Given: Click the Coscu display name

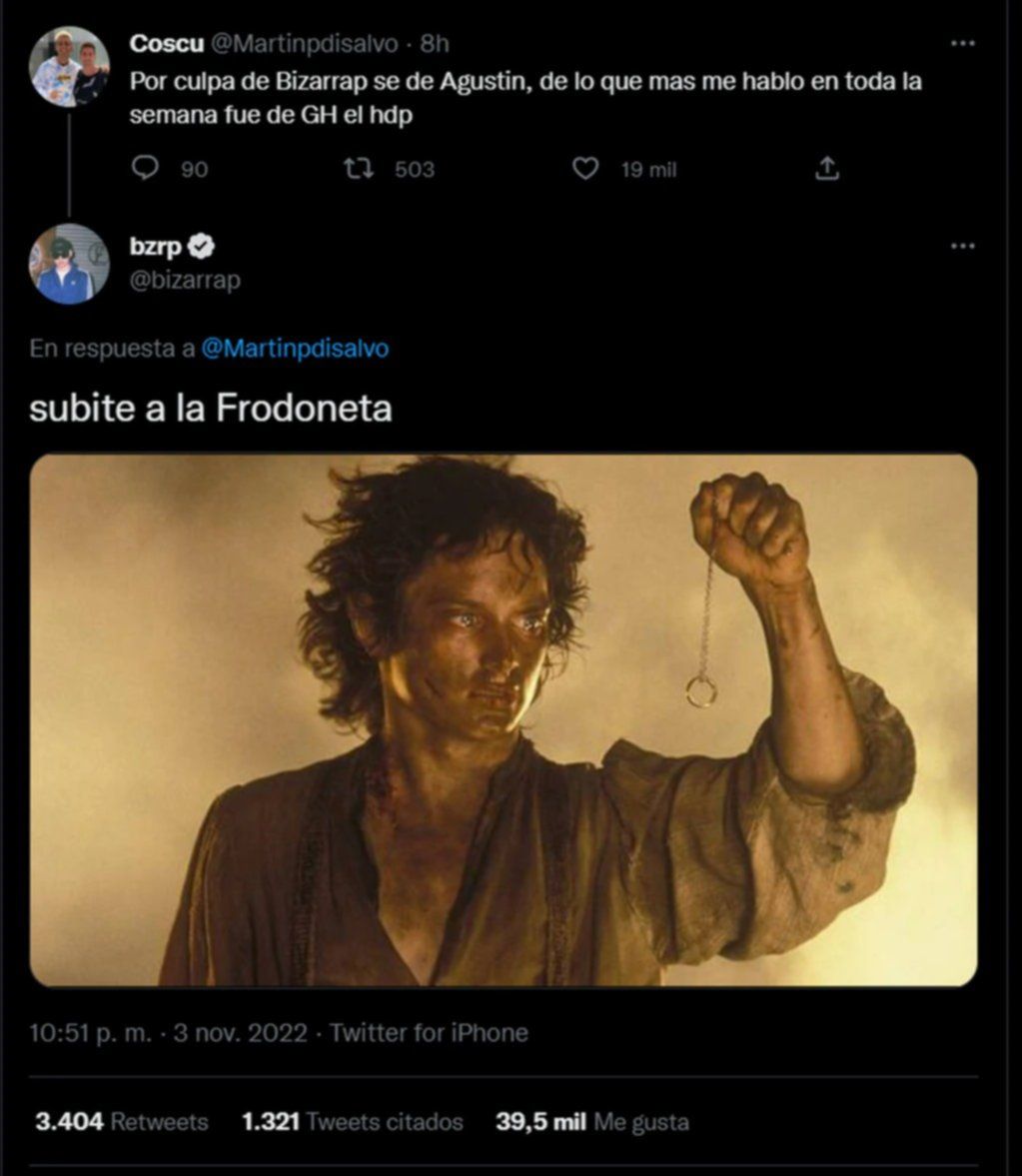Looking at the screenshot, I should click(x=164, y=45).
